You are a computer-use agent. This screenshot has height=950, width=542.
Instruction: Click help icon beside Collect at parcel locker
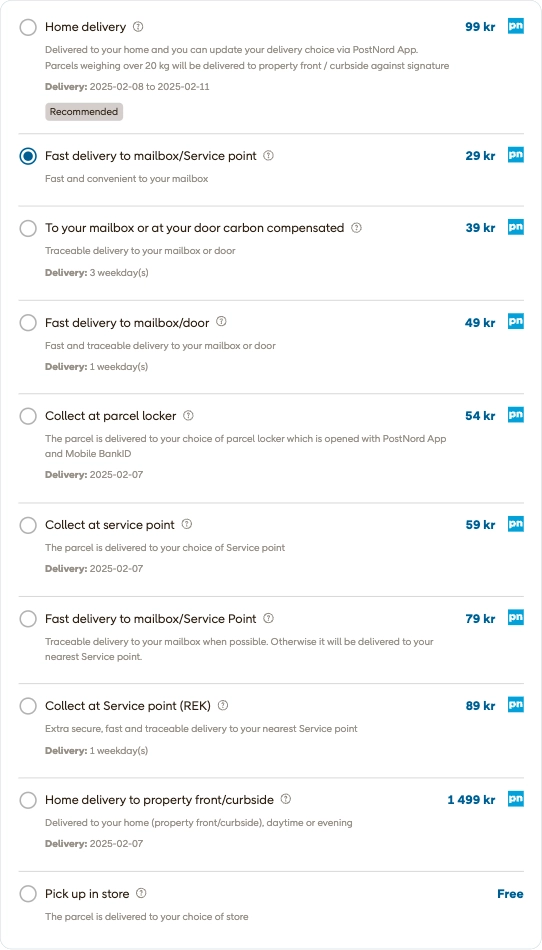tap(188, 416)
